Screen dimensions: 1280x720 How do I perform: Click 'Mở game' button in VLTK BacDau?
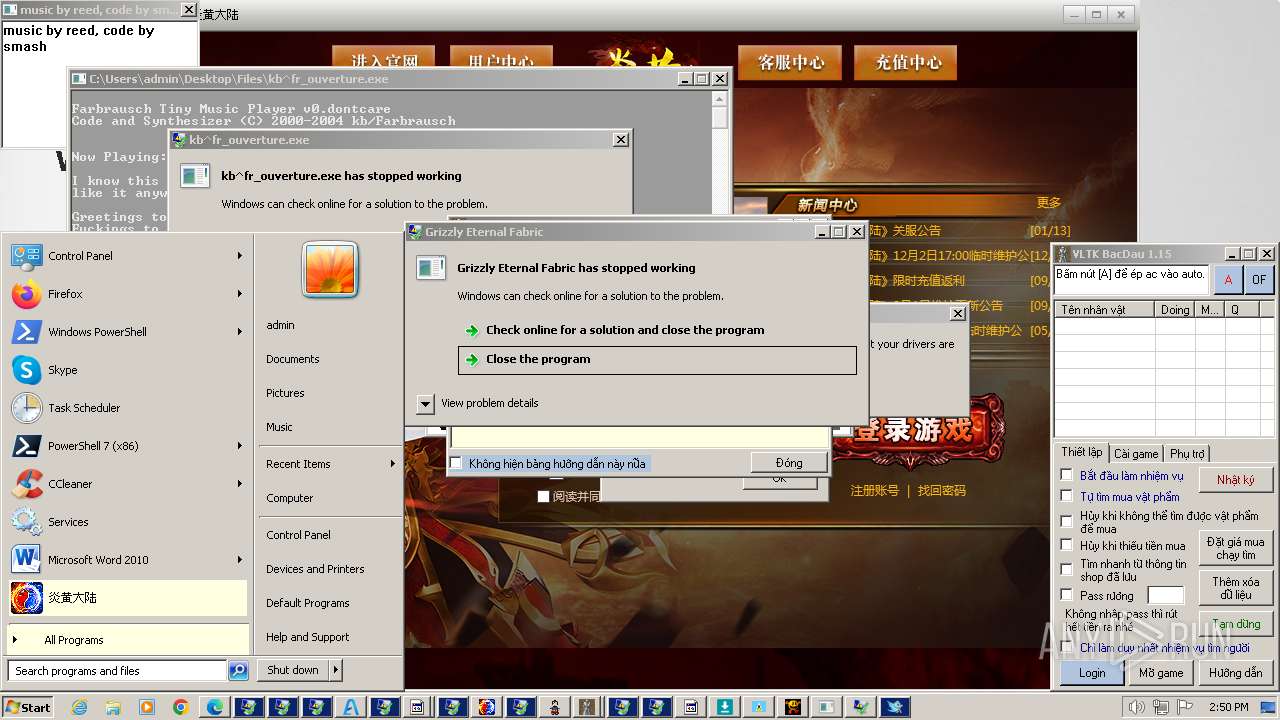(x=1161, y=673)
